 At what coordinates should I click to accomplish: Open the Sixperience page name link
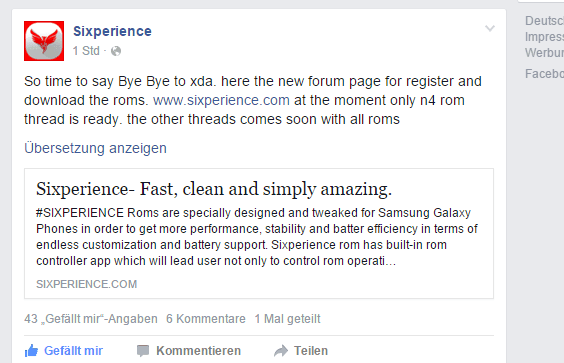click(112, 31)
